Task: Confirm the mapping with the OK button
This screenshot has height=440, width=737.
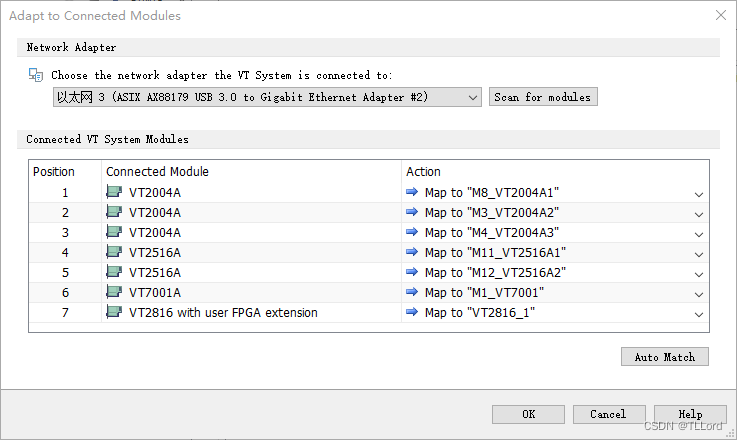Action: [x=528, y=414]
